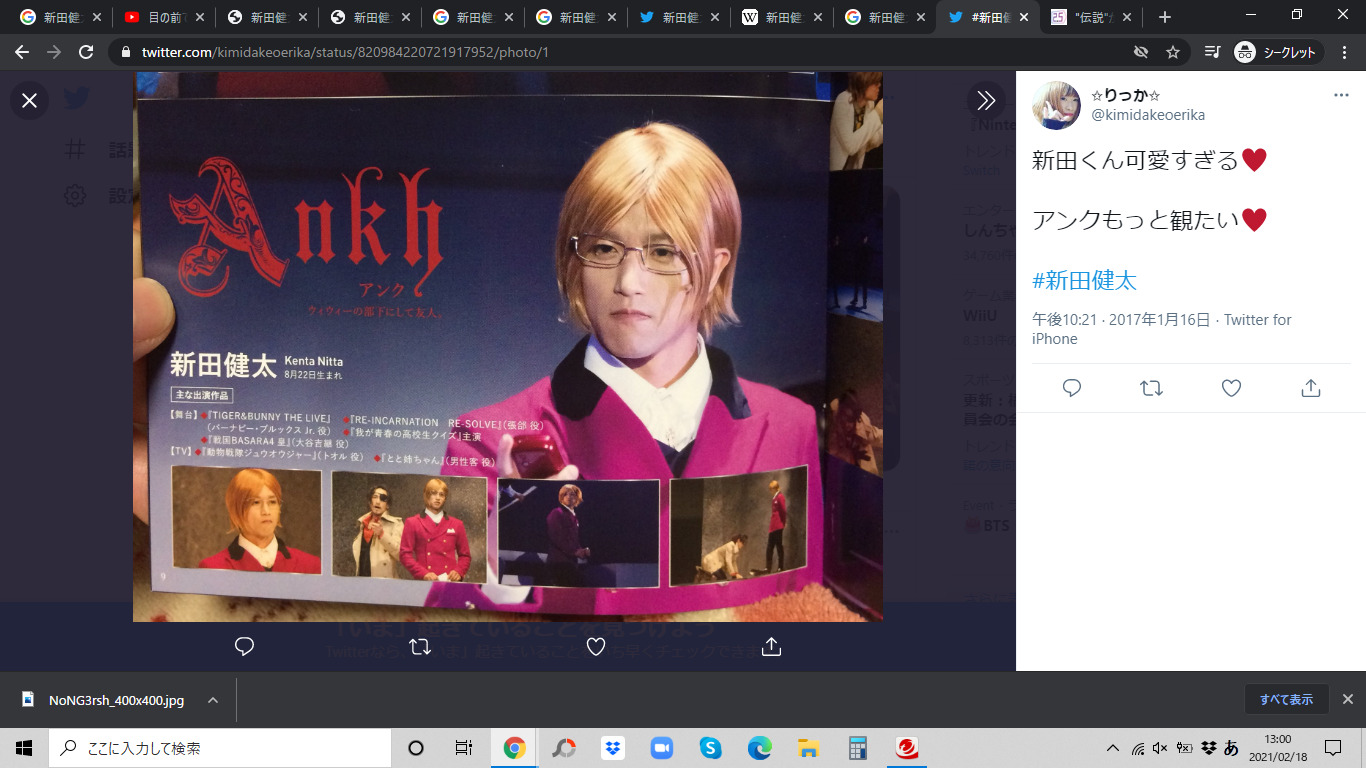Expand options for downloaded NoNG3rsh_400x400.jpg
This screenshot has width=1366, height=768.
coord(213,700)
